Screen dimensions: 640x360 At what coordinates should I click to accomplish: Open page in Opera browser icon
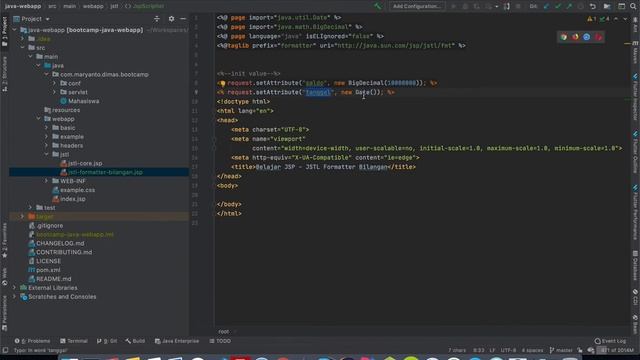point(598,37)
